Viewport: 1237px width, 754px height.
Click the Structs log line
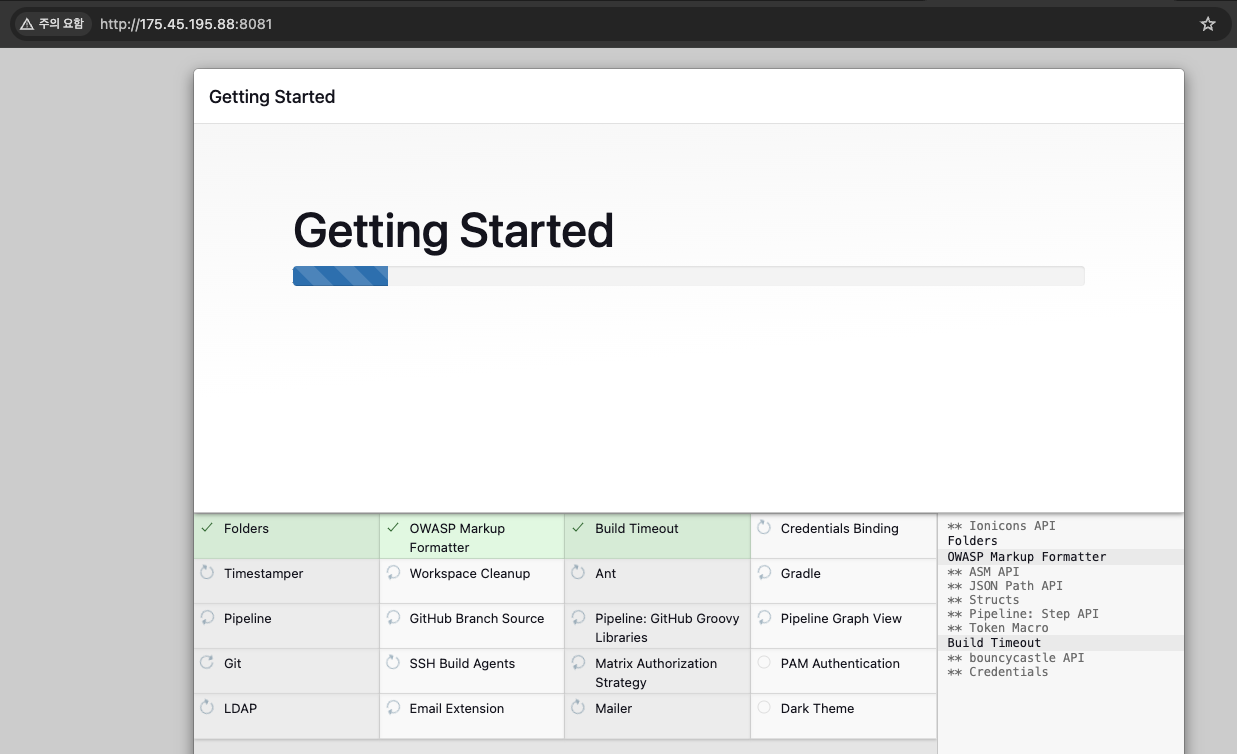(983, 600)
